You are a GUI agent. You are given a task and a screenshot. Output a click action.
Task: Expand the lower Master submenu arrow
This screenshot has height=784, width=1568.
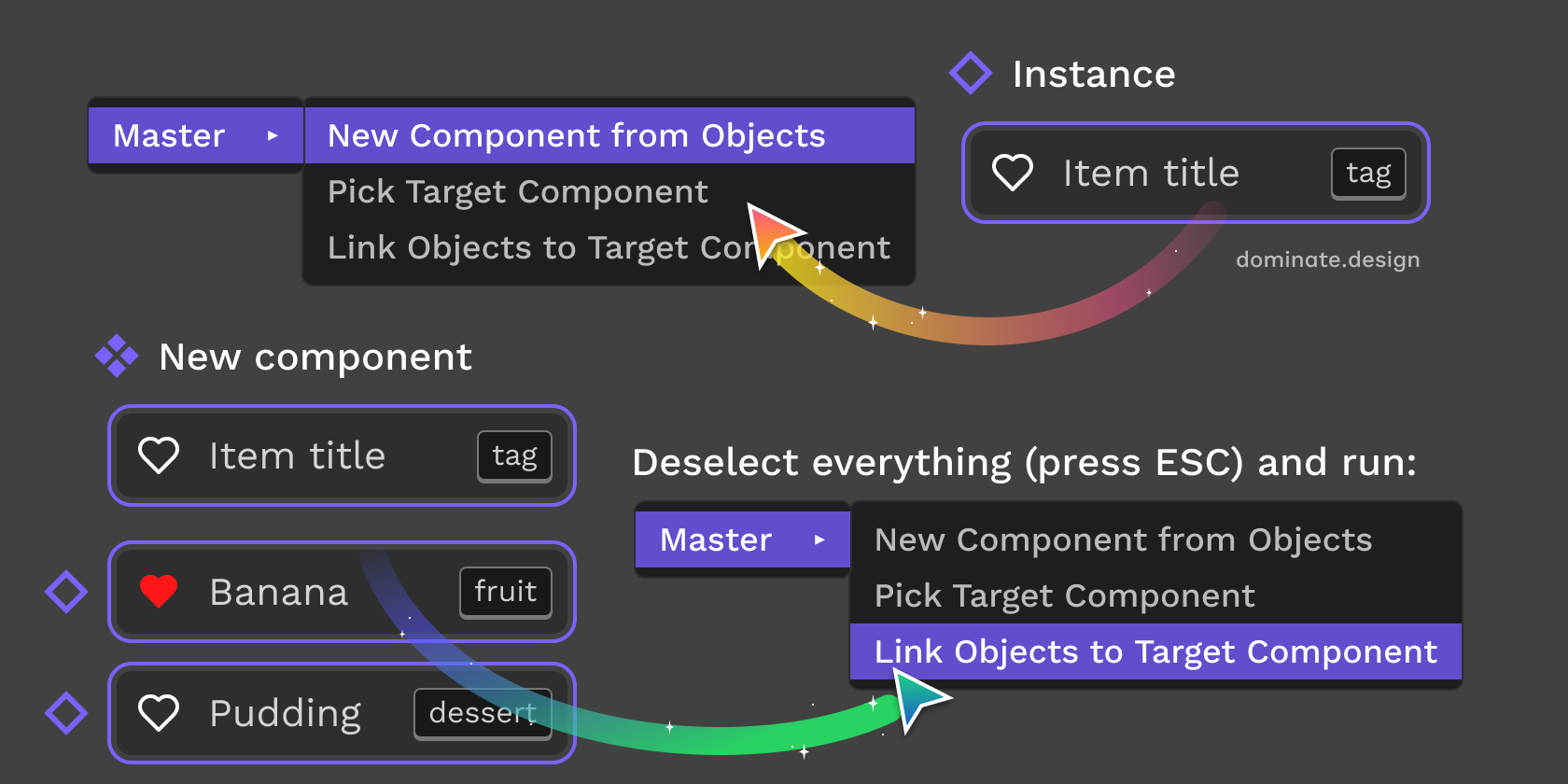[819, 539]
